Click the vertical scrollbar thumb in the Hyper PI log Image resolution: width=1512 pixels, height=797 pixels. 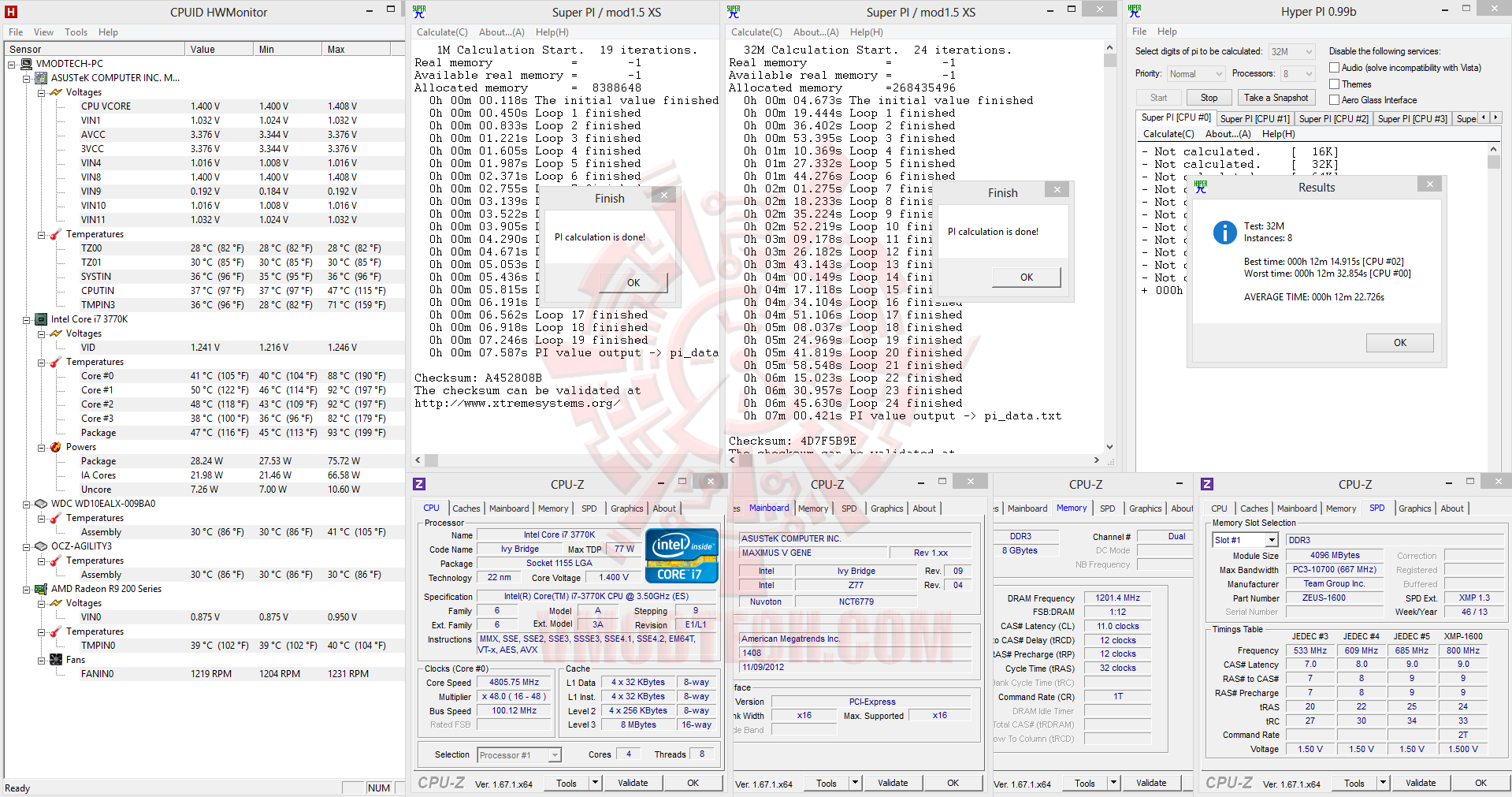pos(1493,162)
